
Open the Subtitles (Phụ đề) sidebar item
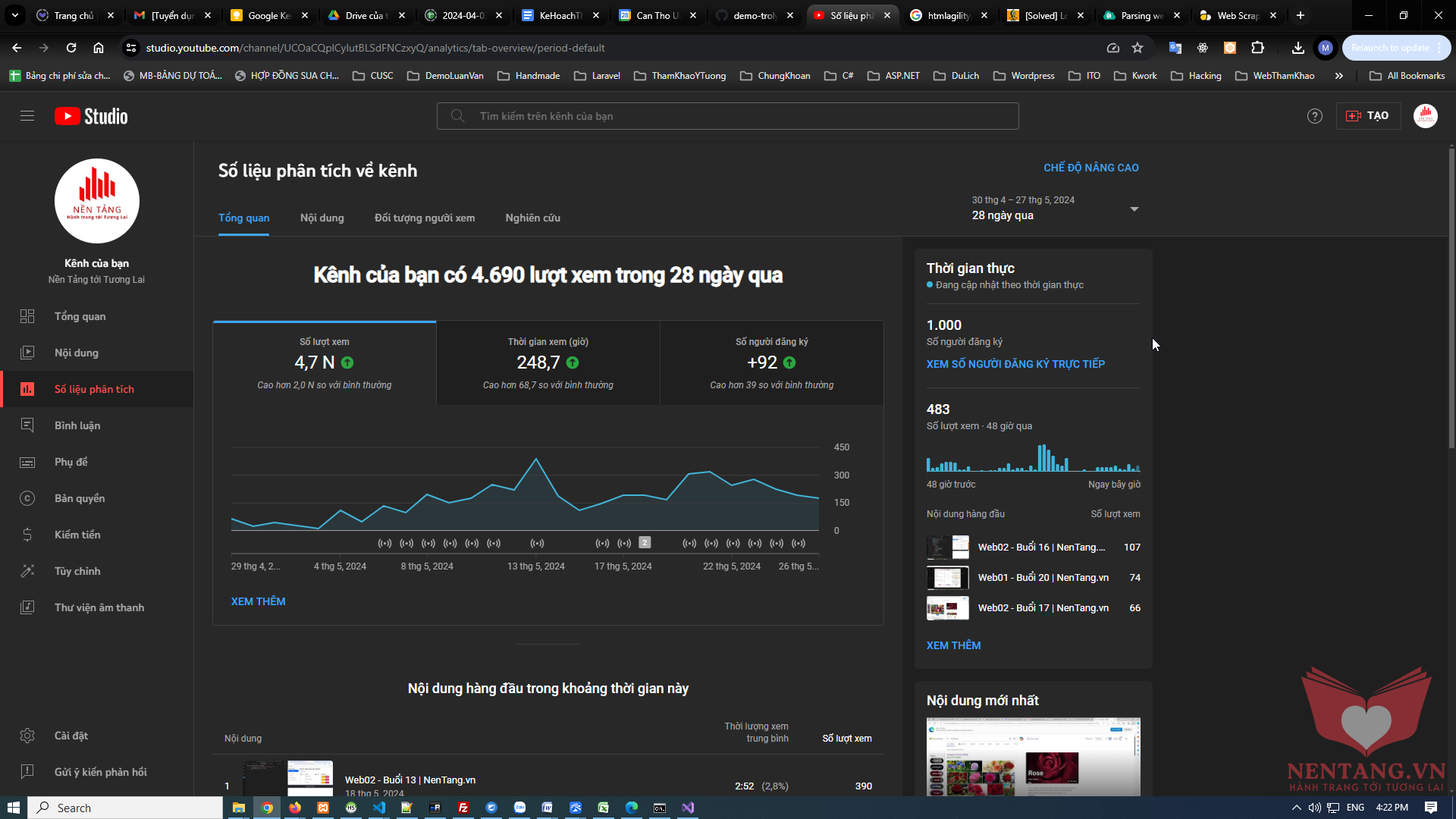tap(71, 462)
